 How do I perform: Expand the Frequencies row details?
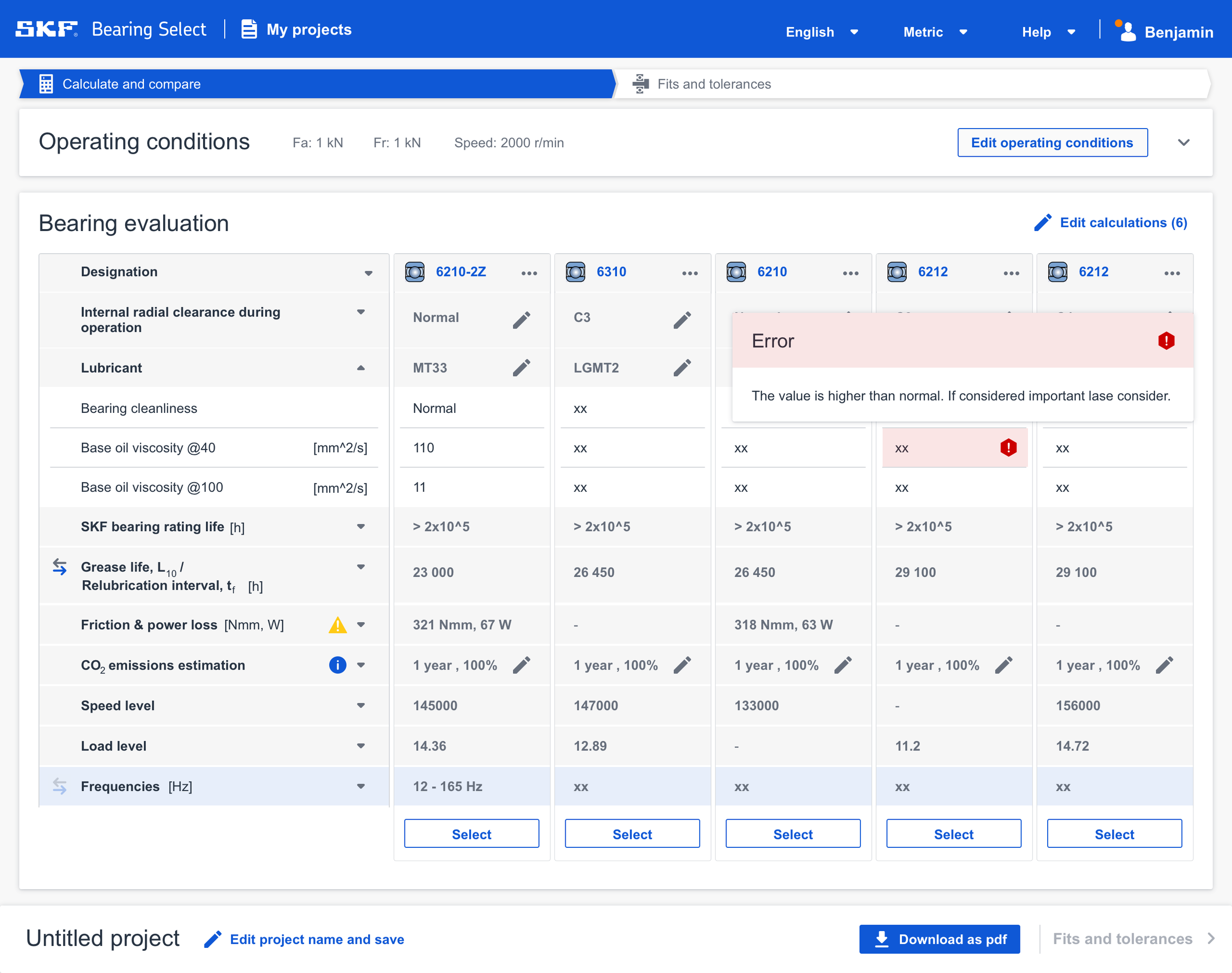click(x=361, y=786)
